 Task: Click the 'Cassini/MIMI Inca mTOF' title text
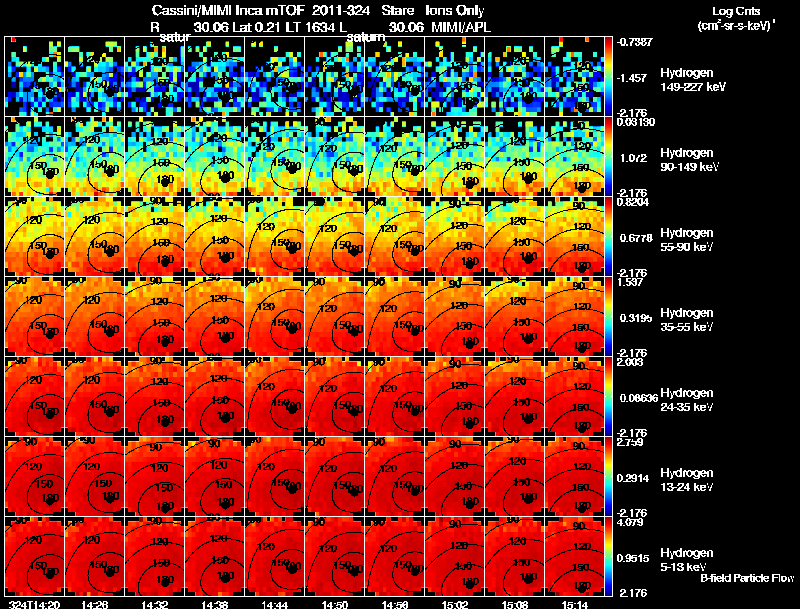[x=228, y=10]
